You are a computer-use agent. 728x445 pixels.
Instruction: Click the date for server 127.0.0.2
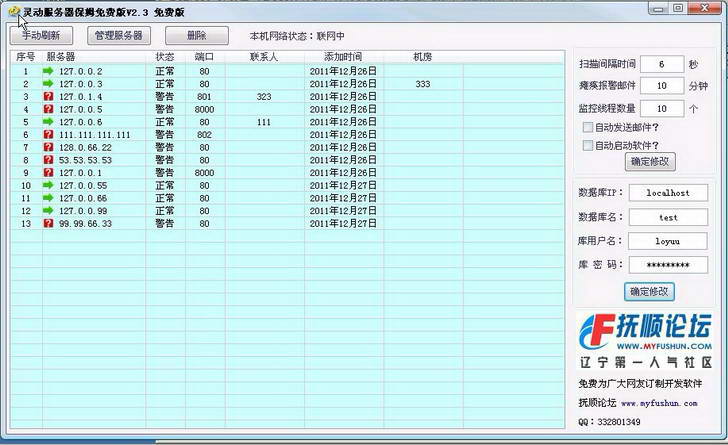pyautogui.click(x=343, y=71)
